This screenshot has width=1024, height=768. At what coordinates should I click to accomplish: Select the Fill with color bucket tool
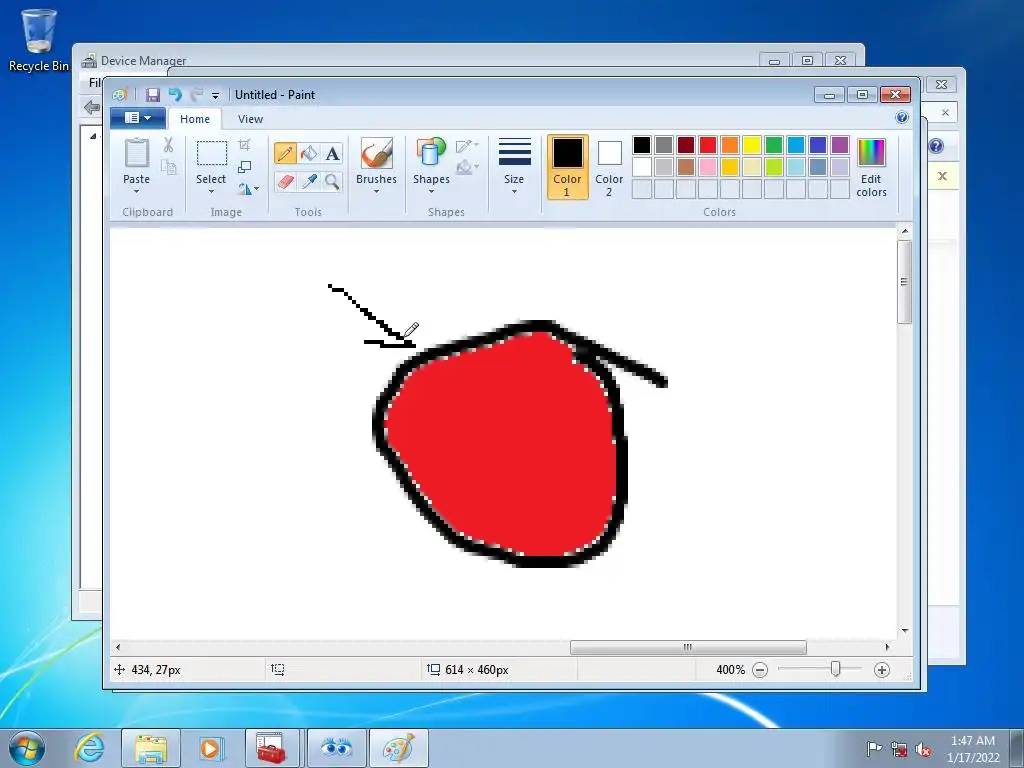309,153
